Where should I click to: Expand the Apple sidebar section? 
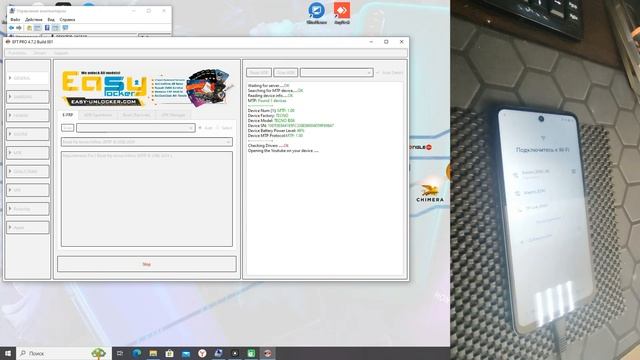27,227
